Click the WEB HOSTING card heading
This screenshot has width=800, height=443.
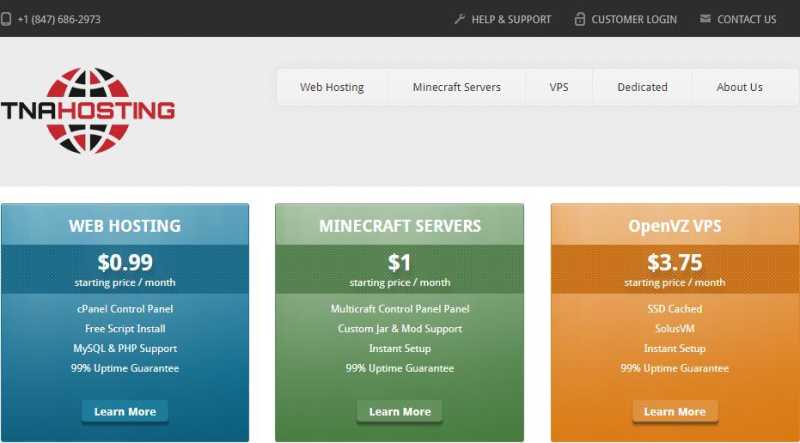125,226
